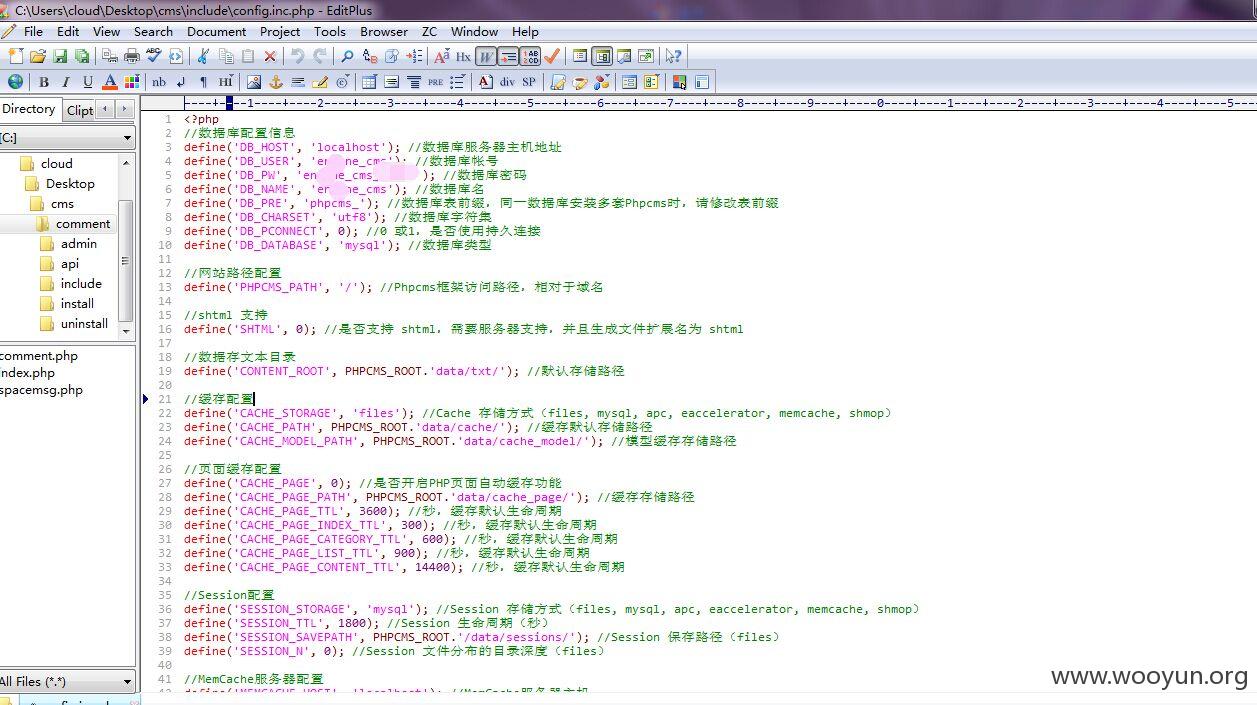Cut the selected text
The height and width of the screenshot is (705, 1257).
(203, 56)
